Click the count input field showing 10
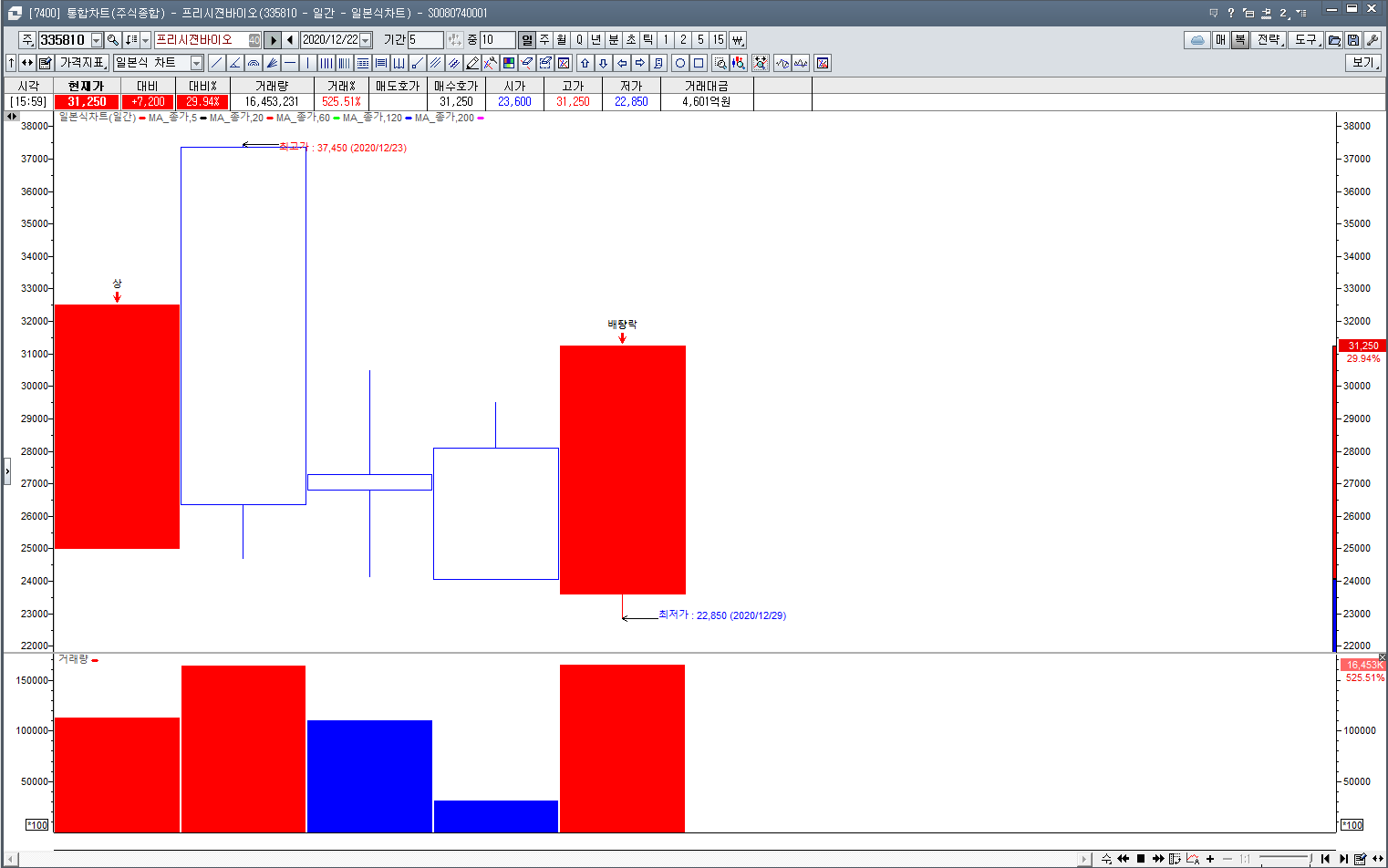Screen dimensions: 1388x868 [x=497, y=40]
